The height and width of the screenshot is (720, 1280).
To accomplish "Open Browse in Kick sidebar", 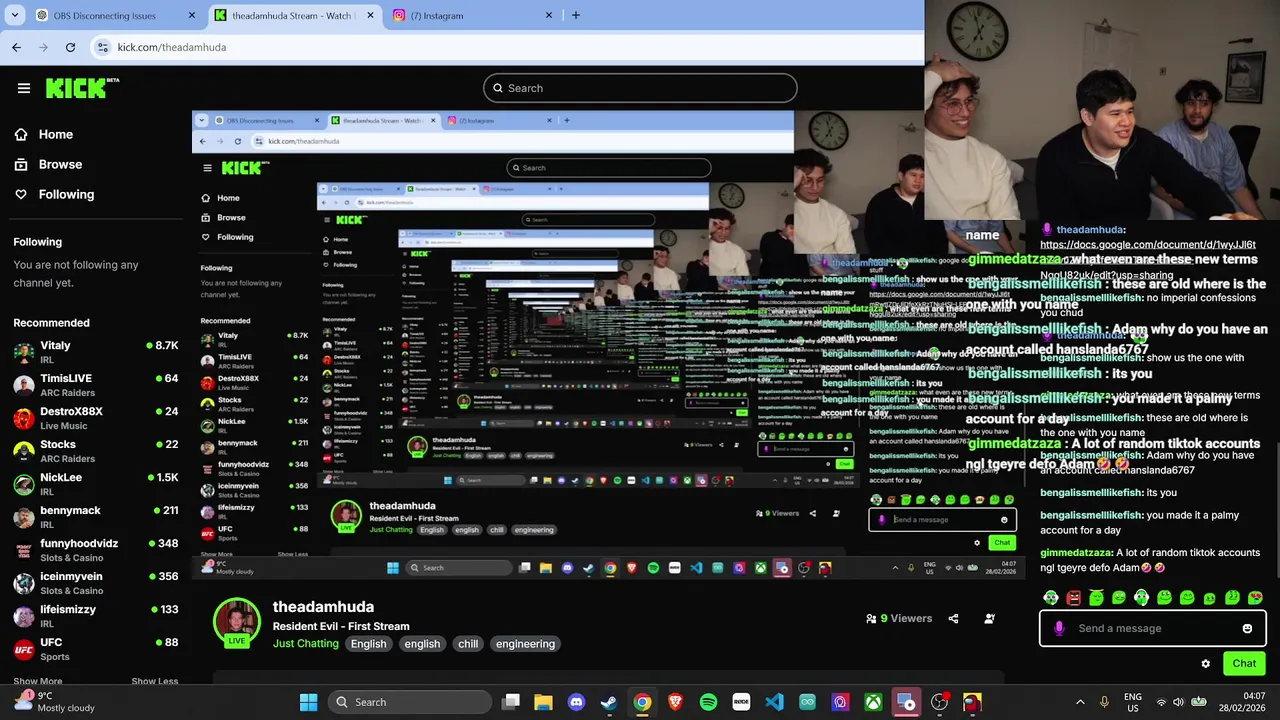I will tap(48, 164).
